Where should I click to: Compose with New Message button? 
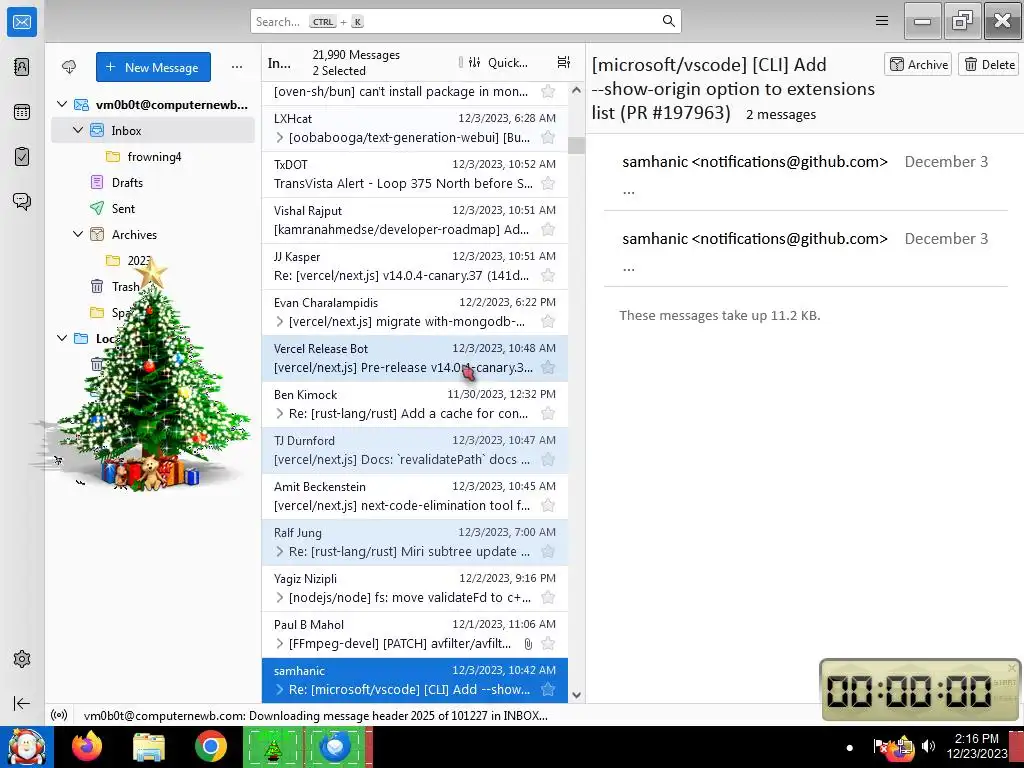coord(153,67)
